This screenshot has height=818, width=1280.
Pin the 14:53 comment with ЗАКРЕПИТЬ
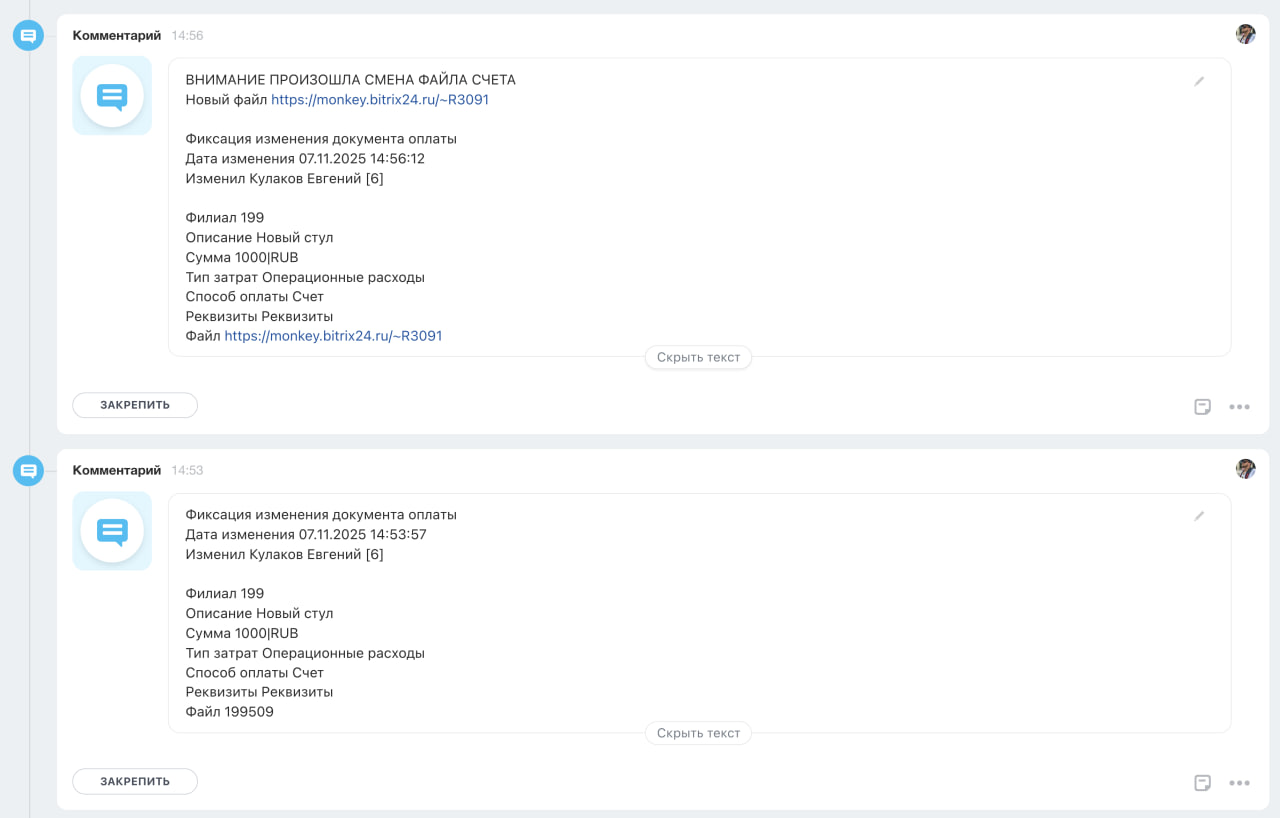coord(135,781)
